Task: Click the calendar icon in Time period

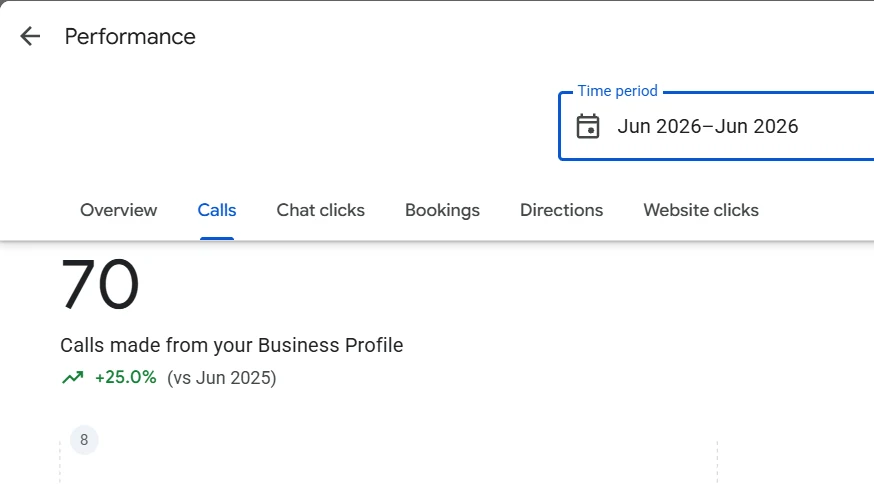Action: [587, 127]
